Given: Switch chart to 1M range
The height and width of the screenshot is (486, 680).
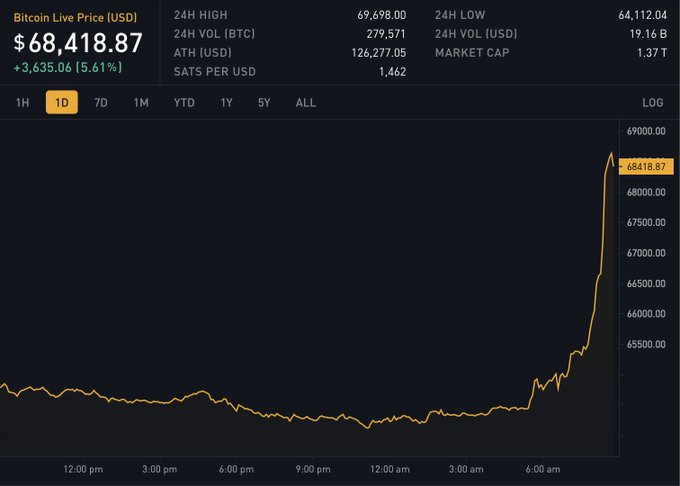Looking at the screenshot, I should 141,103.
